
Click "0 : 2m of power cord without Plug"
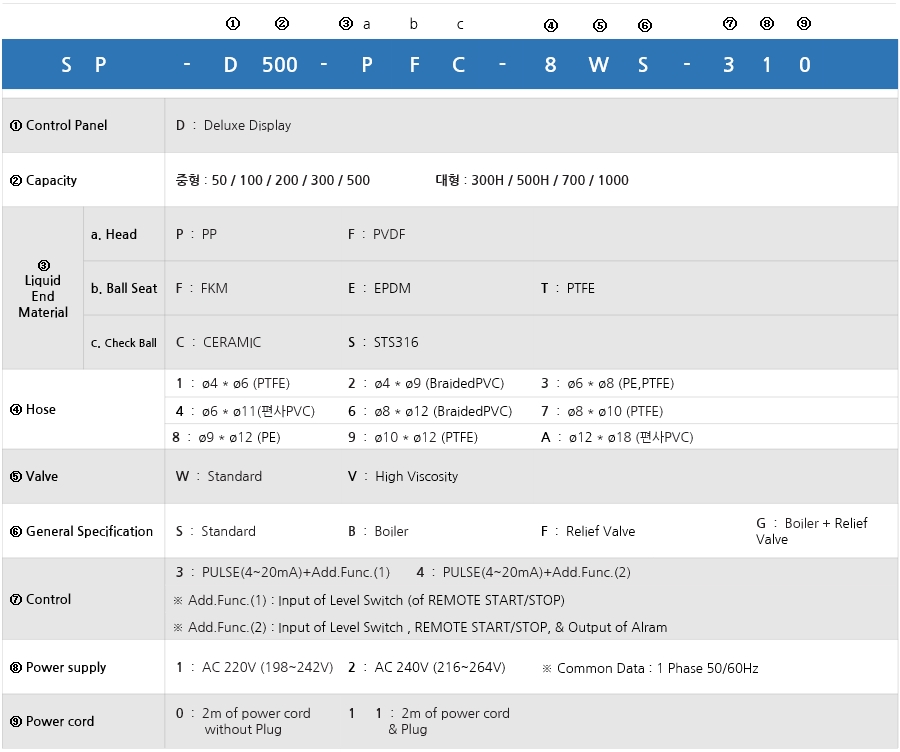tap(243, 721)
